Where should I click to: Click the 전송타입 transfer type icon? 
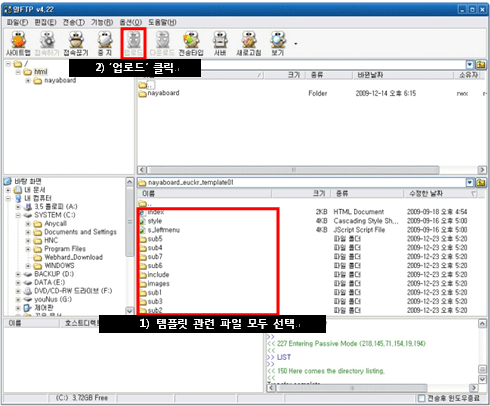[191, 43]
